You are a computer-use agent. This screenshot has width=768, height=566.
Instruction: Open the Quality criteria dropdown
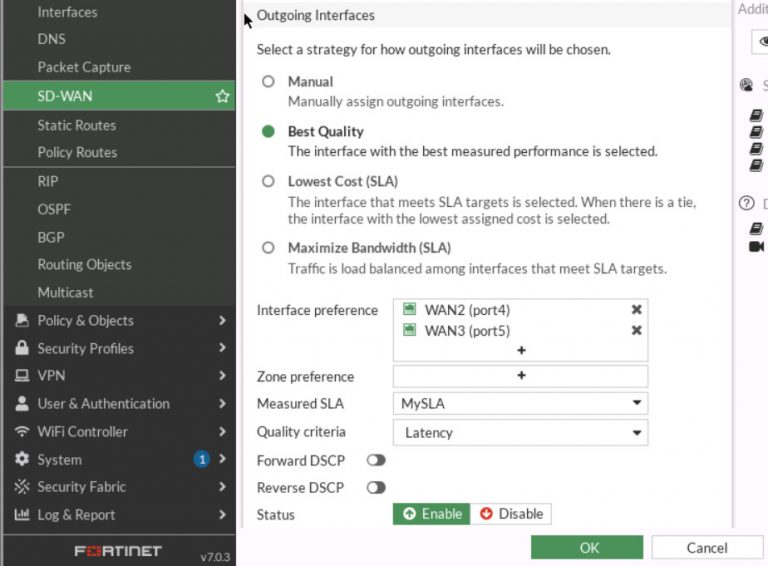point(520,433)
